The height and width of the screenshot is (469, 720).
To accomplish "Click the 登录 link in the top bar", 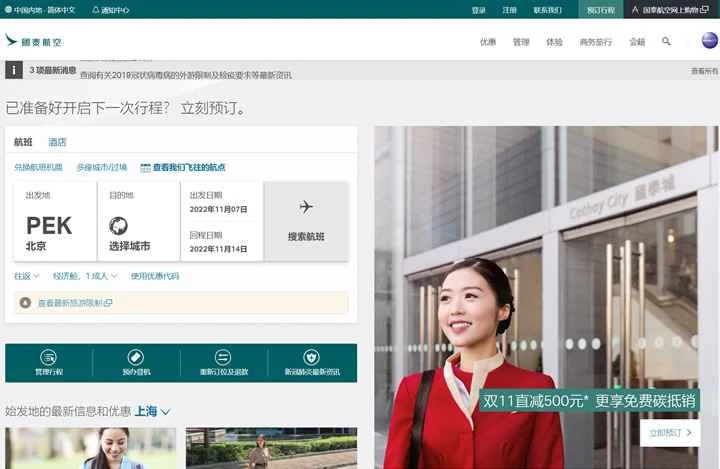I will [x=478, y=10].
